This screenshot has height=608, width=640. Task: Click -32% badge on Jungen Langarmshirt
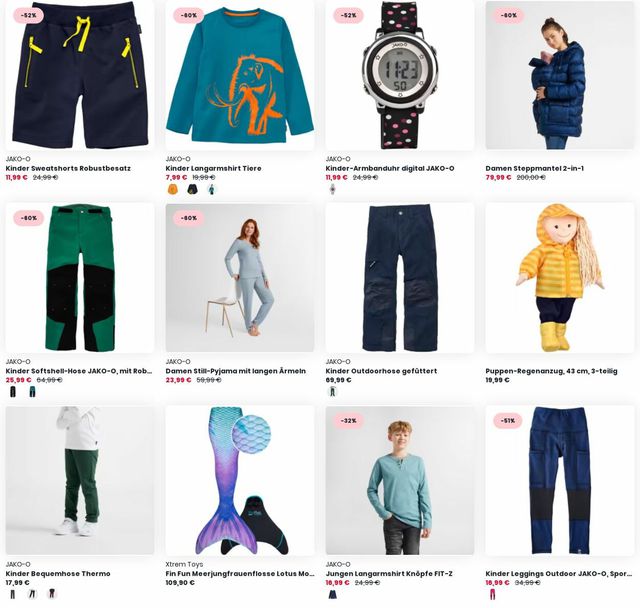pyautogui.click(x=349, y=421)
